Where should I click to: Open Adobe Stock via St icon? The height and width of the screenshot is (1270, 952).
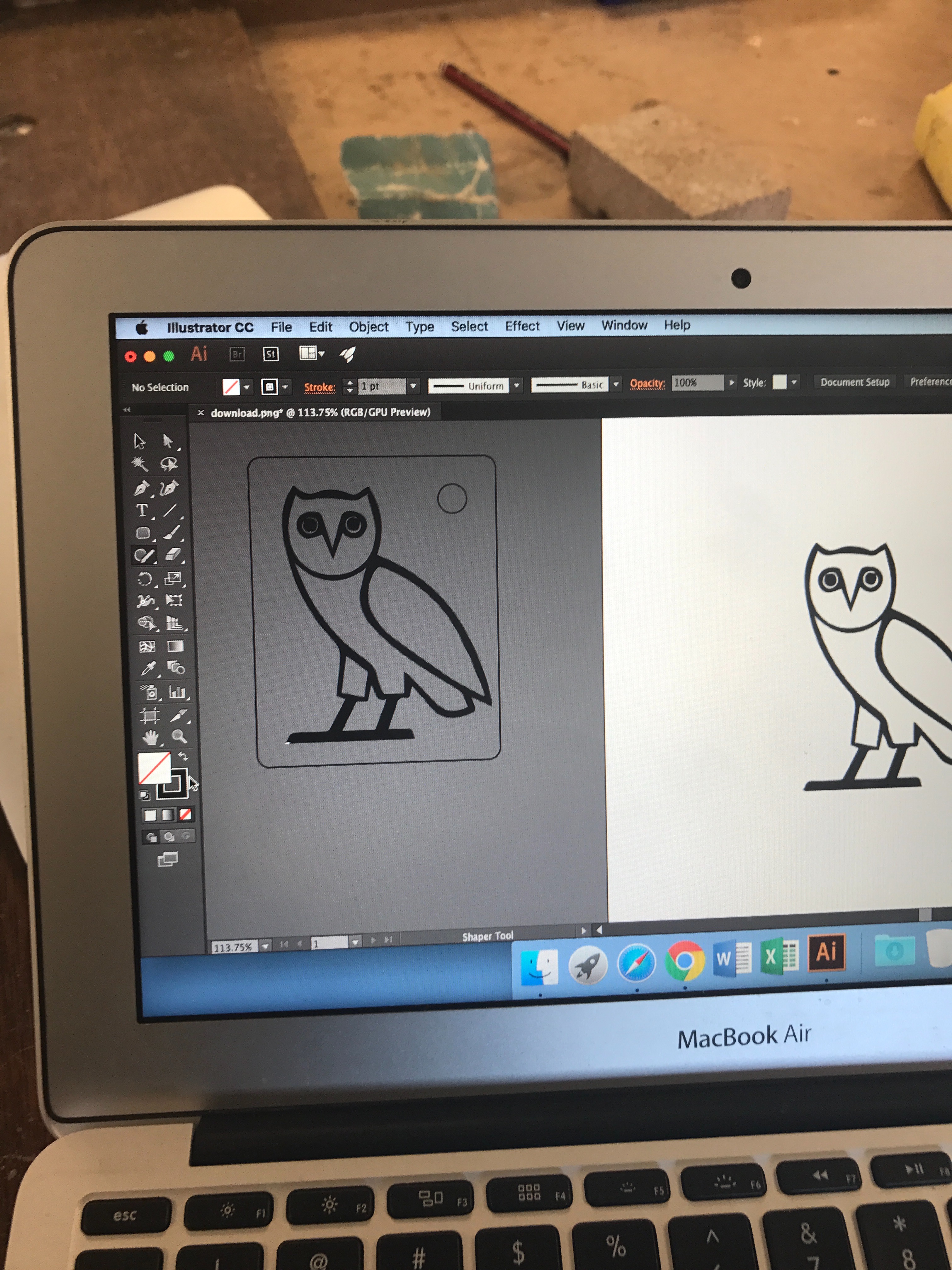coord(271,354)
